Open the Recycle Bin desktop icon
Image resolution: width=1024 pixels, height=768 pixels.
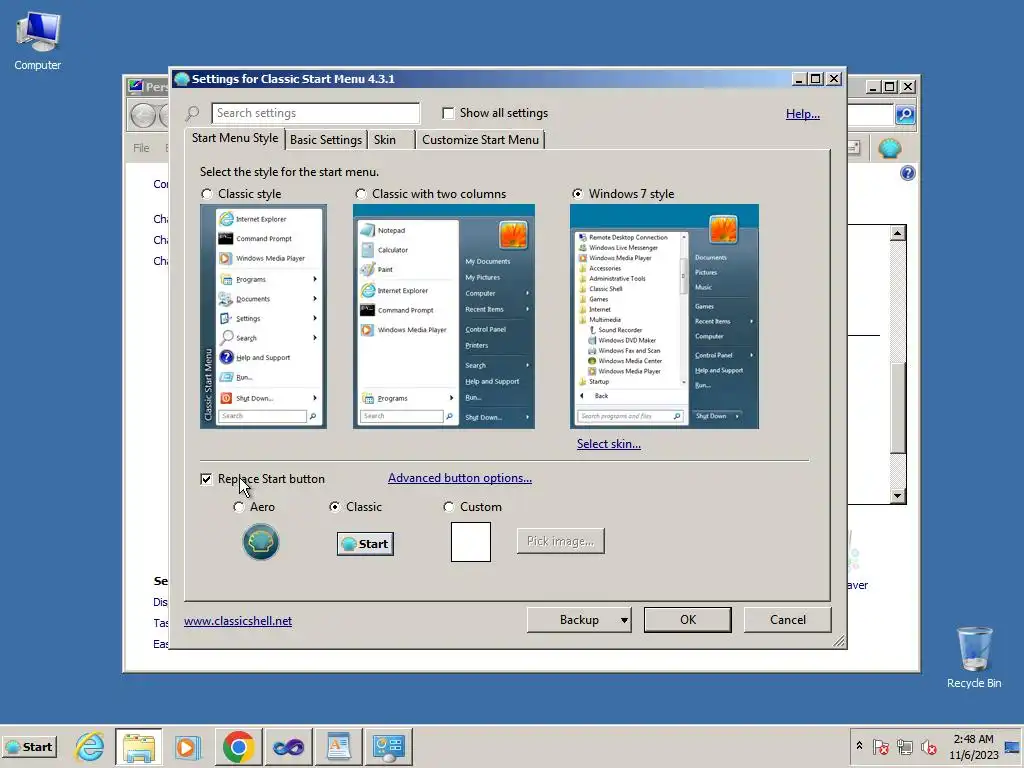(x=974, y=657)
